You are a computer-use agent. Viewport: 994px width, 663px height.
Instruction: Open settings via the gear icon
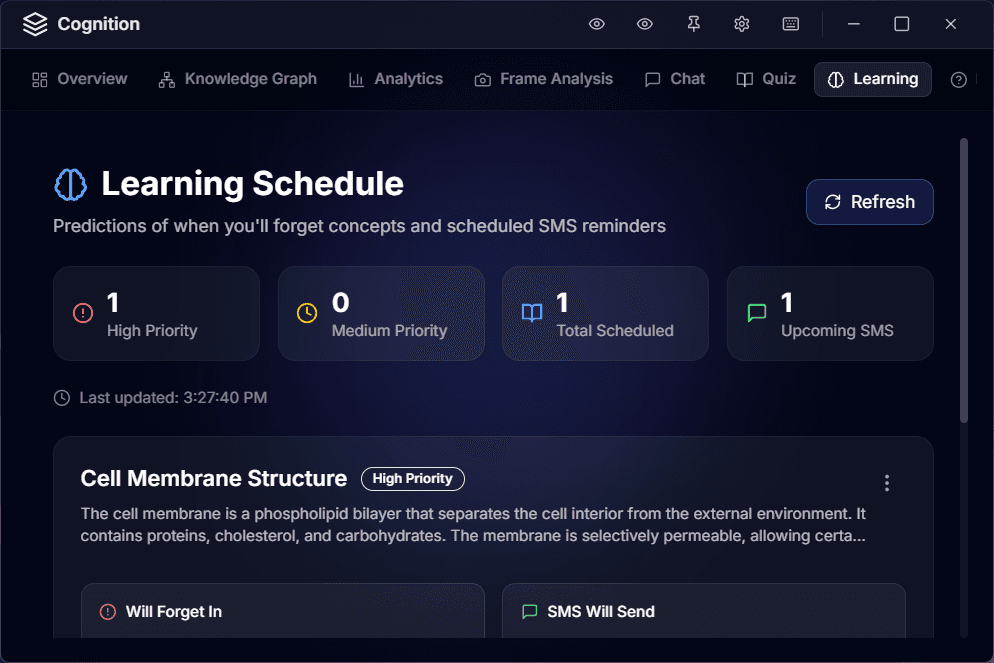click(x=741, y=24)
